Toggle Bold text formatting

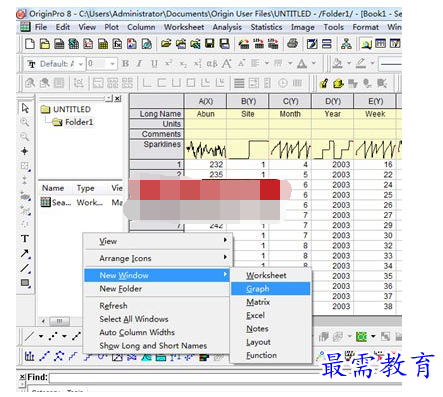(x=125, y=63)
